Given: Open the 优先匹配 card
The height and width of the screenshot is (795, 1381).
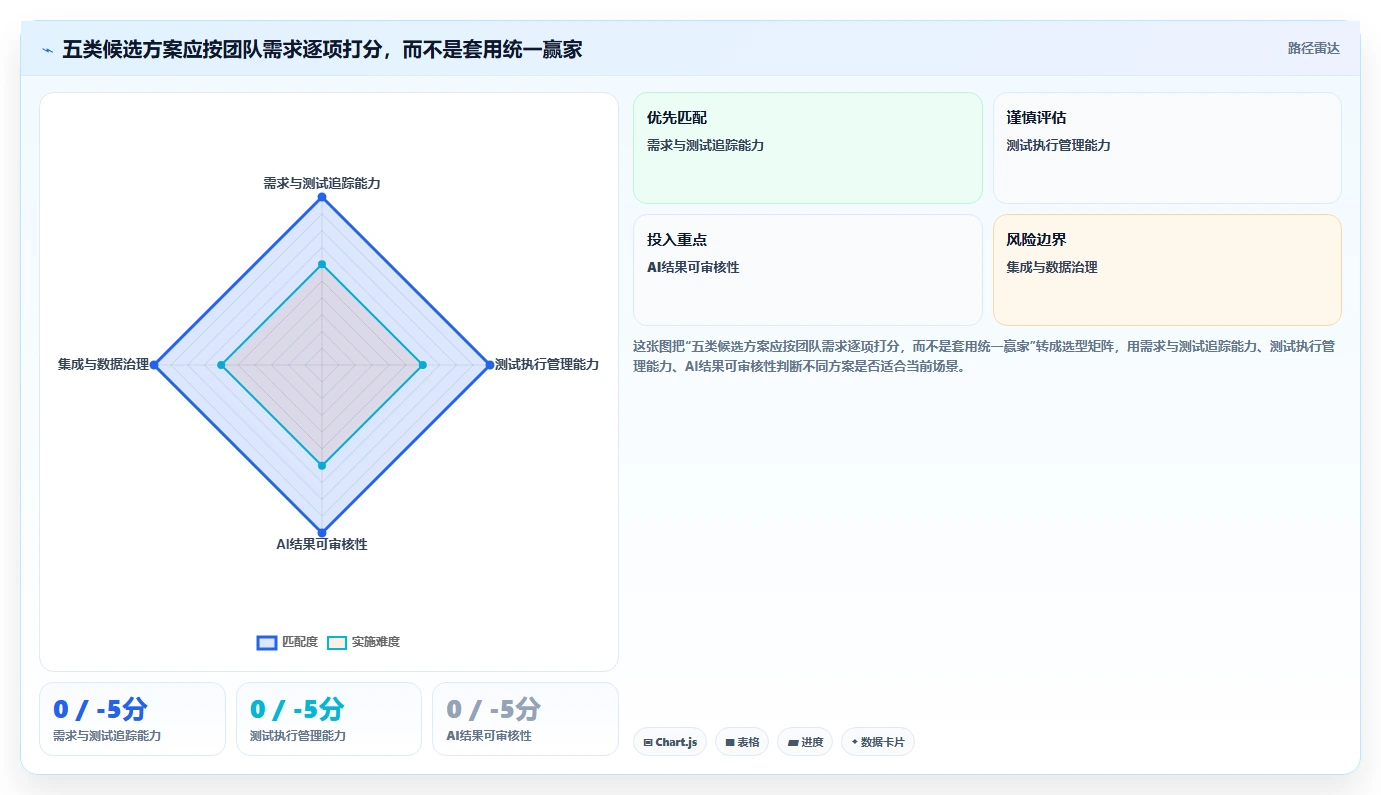Looking at the screenshot, I should [x=808, y=148].
